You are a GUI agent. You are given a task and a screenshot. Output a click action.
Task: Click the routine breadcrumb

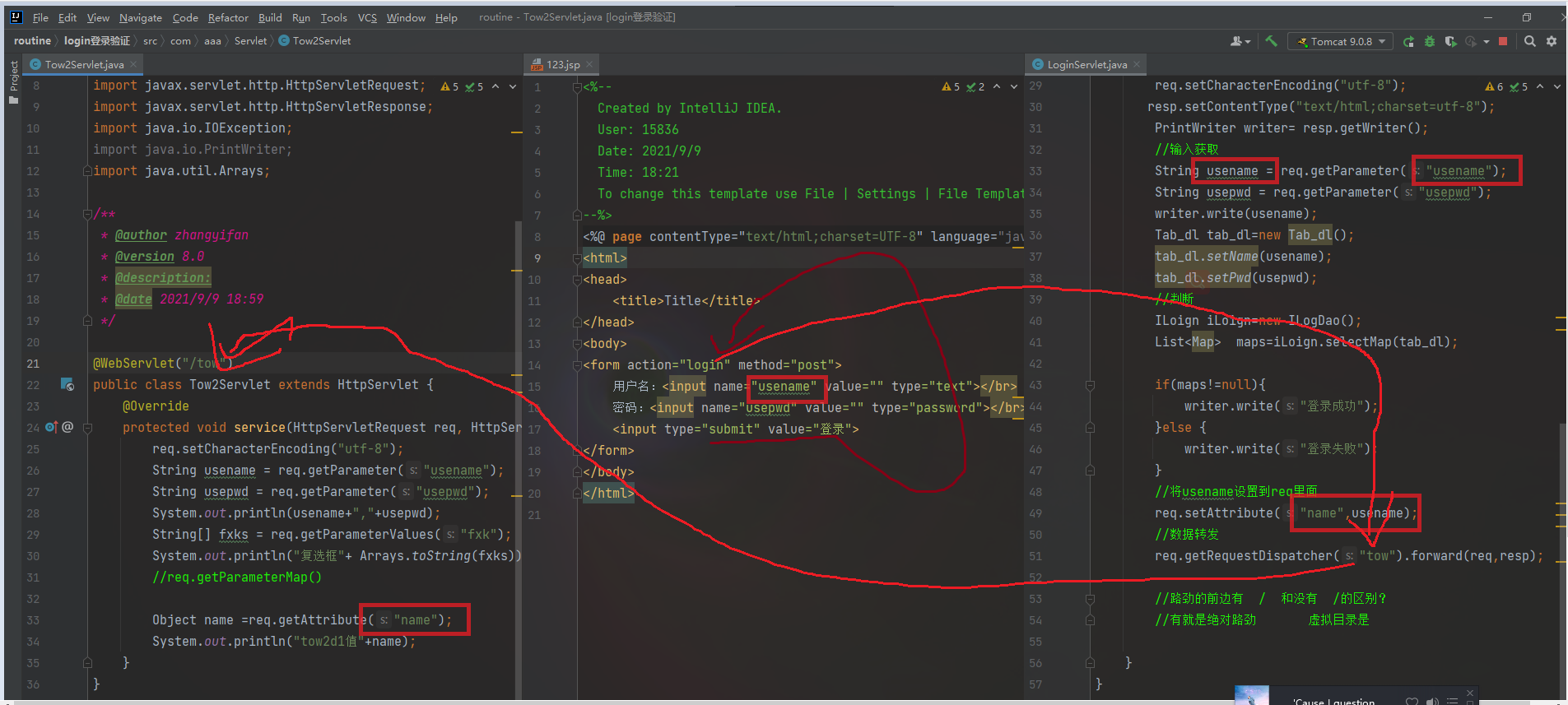coord(32,40)
